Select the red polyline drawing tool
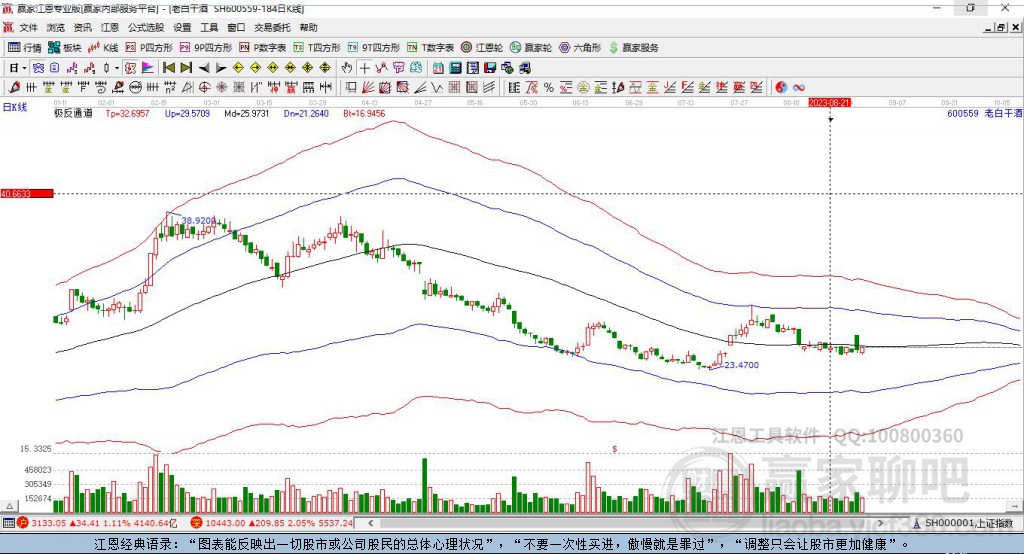 [382, 68]
